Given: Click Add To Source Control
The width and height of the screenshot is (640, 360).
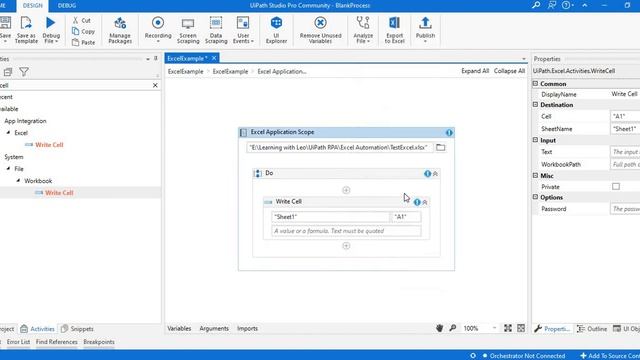Looking at the screenshot, I should pos(610,356).
